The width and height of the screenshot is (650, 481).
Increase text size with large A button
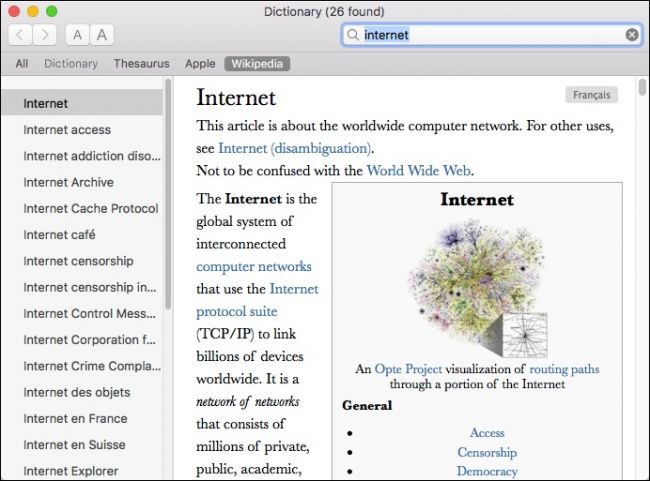pyautogui.click(x=102, y=35)
